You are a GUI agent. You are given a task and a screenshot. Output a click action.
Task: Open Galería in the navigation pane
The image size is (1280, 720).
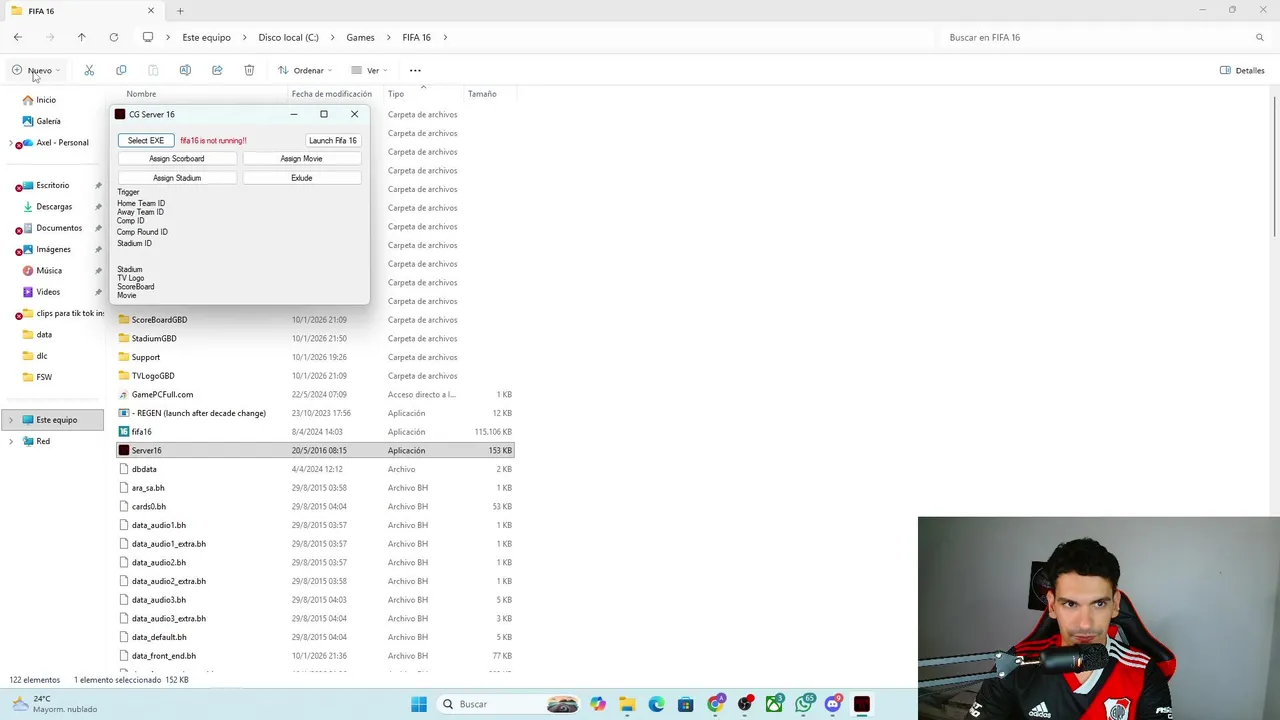pos(48,121)
